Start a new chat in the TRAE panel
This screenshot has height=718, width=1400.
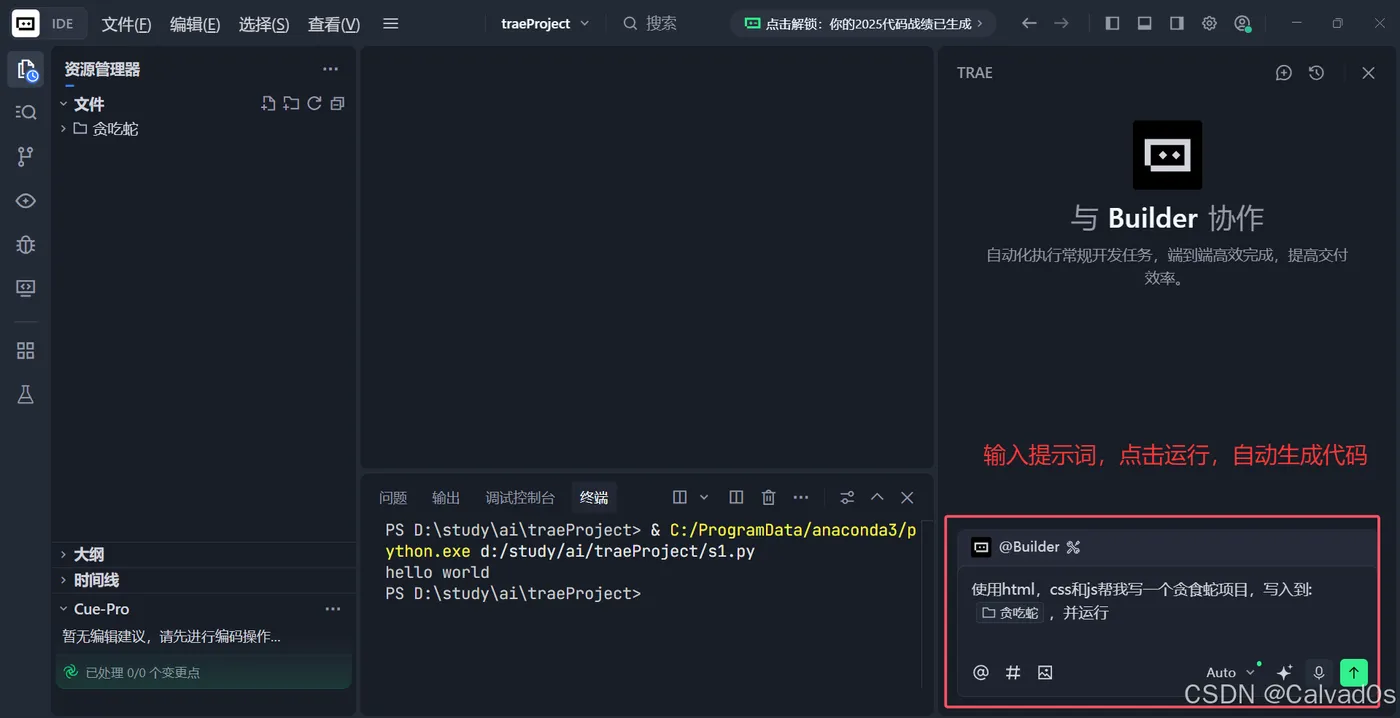click(1284, 73)
